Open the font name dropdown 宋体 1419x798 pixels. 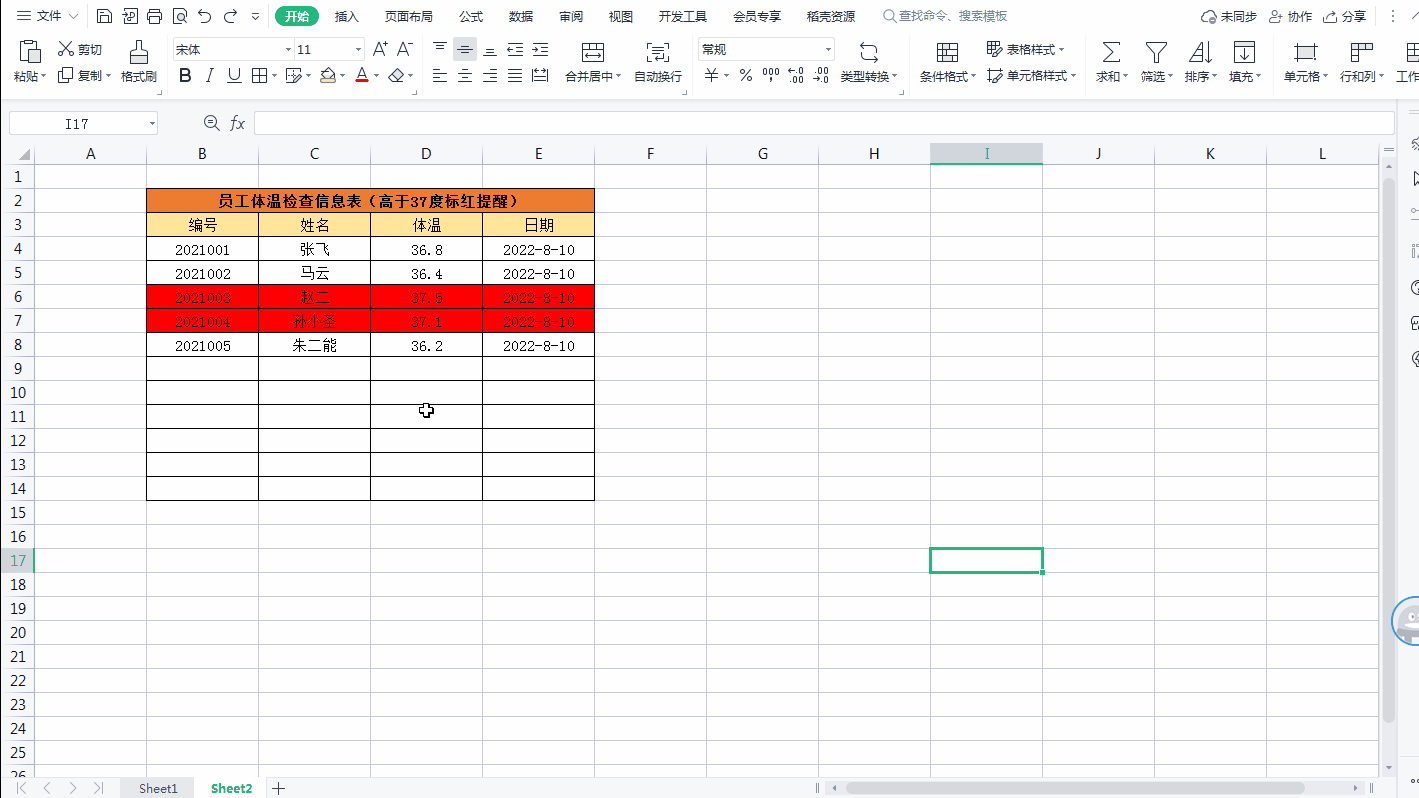pos(288,50)
